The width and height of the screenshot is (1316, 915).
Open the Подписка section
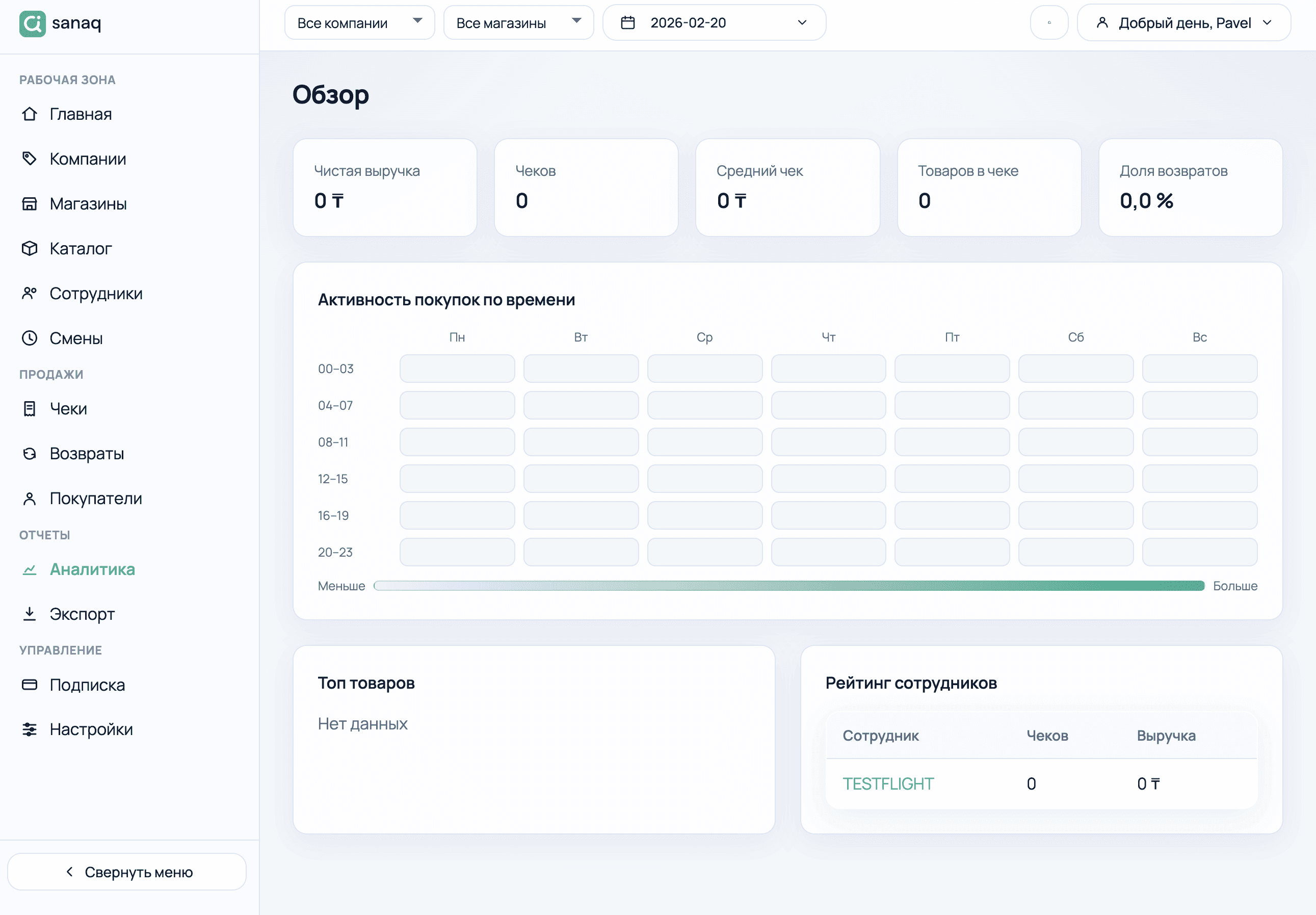pos(87,685)
